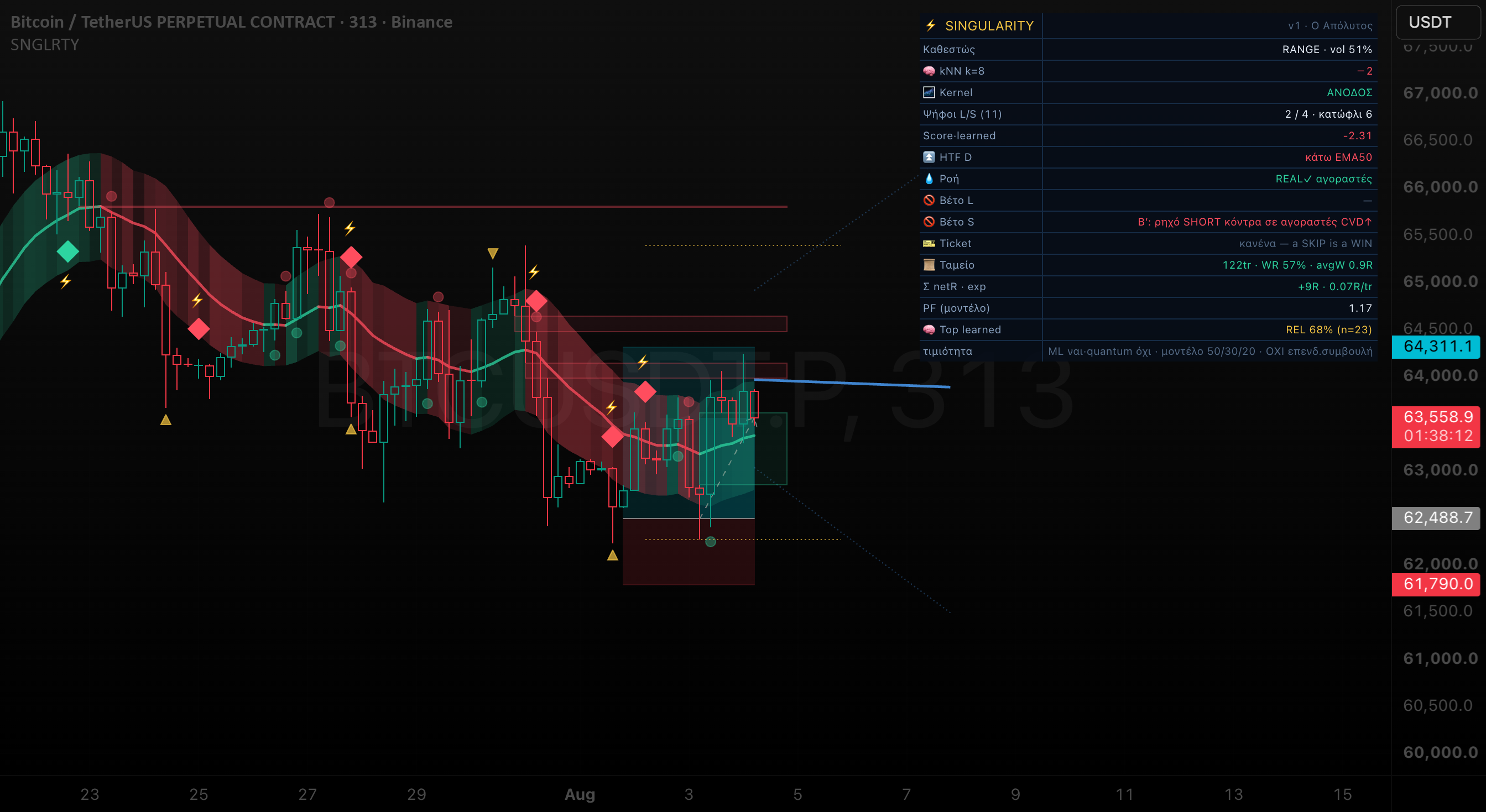Click the lightning bolt icon beside SINGULARITY title

[931, 25]
